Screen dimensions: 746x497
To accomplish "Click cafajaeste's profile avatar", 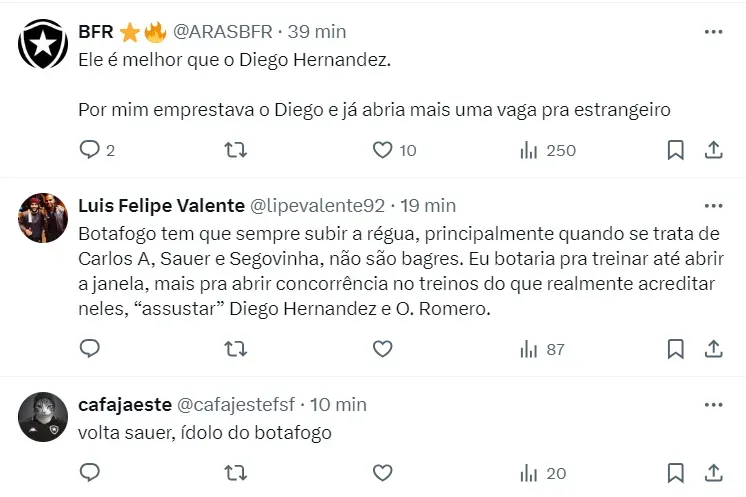I will pos(42,416).
